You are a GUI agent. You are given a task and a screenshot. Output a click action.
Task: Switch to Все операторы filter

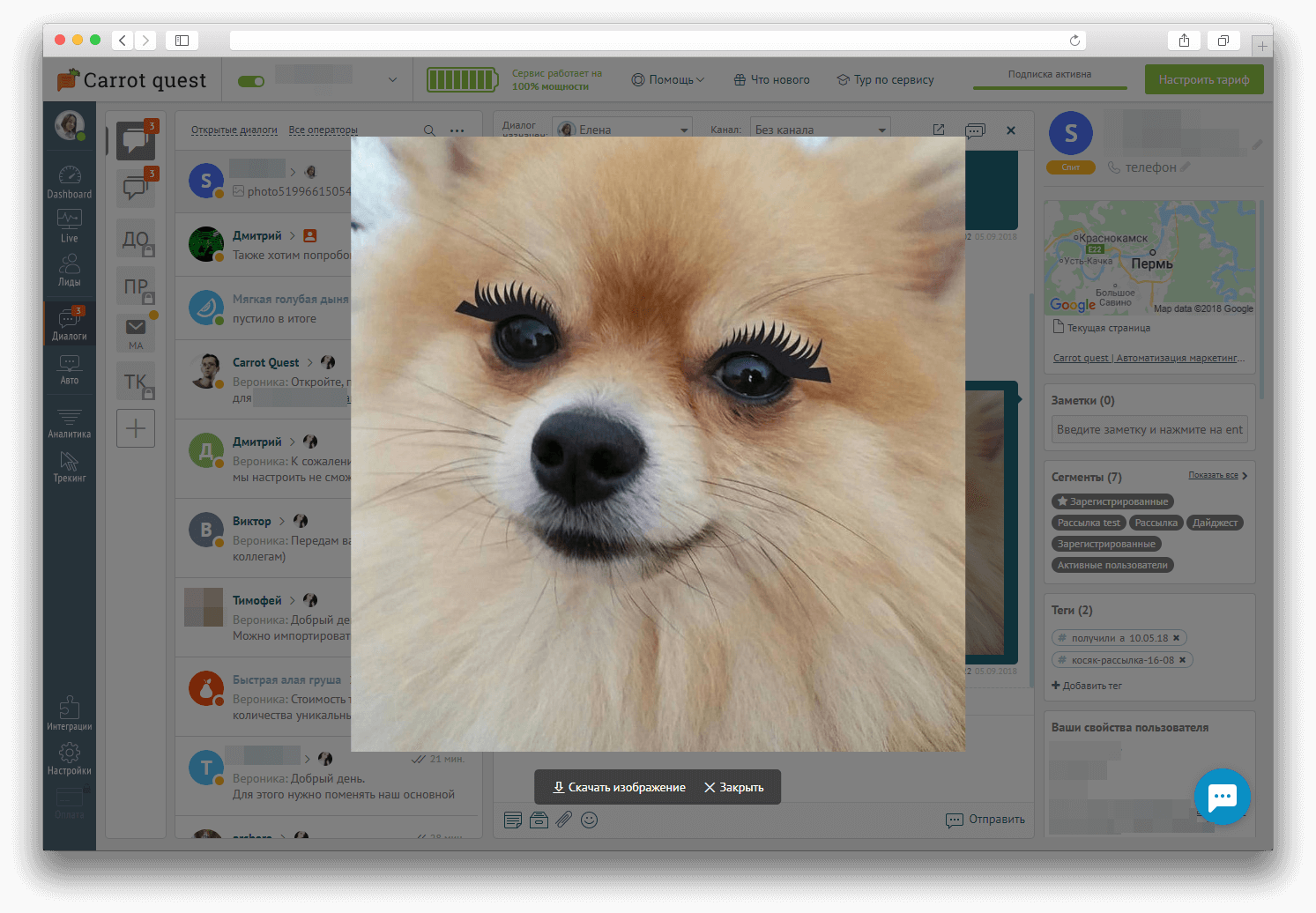click(323, 130)
